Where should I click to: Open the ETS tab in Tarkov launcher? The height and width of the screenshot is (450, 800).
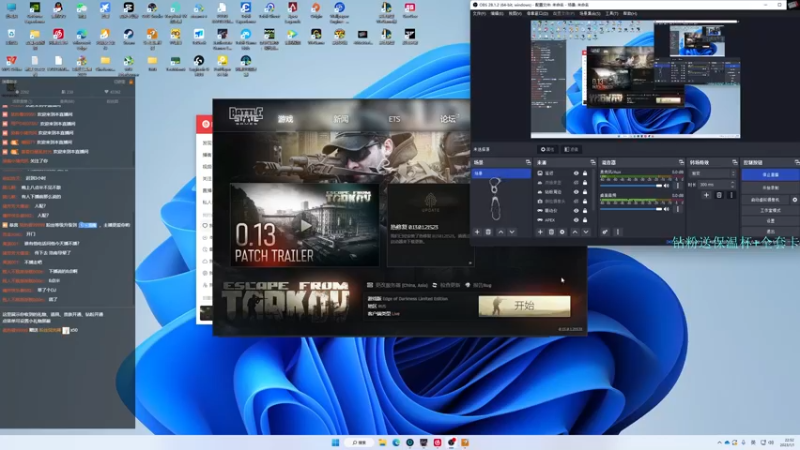click(x=394, y=119)
